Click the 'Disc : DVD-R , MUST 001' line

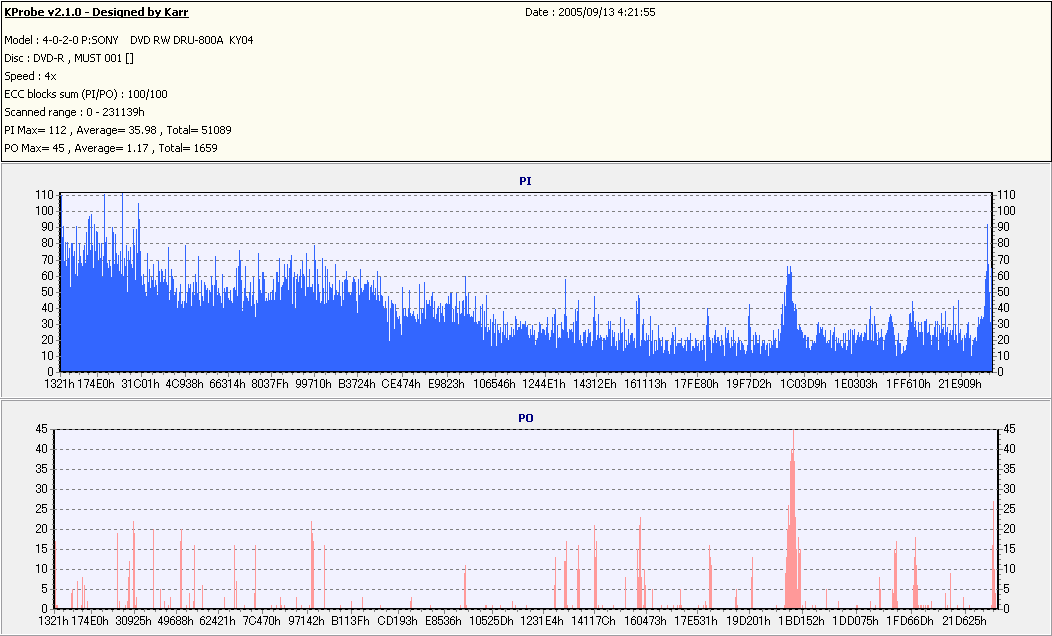(69, 58)
